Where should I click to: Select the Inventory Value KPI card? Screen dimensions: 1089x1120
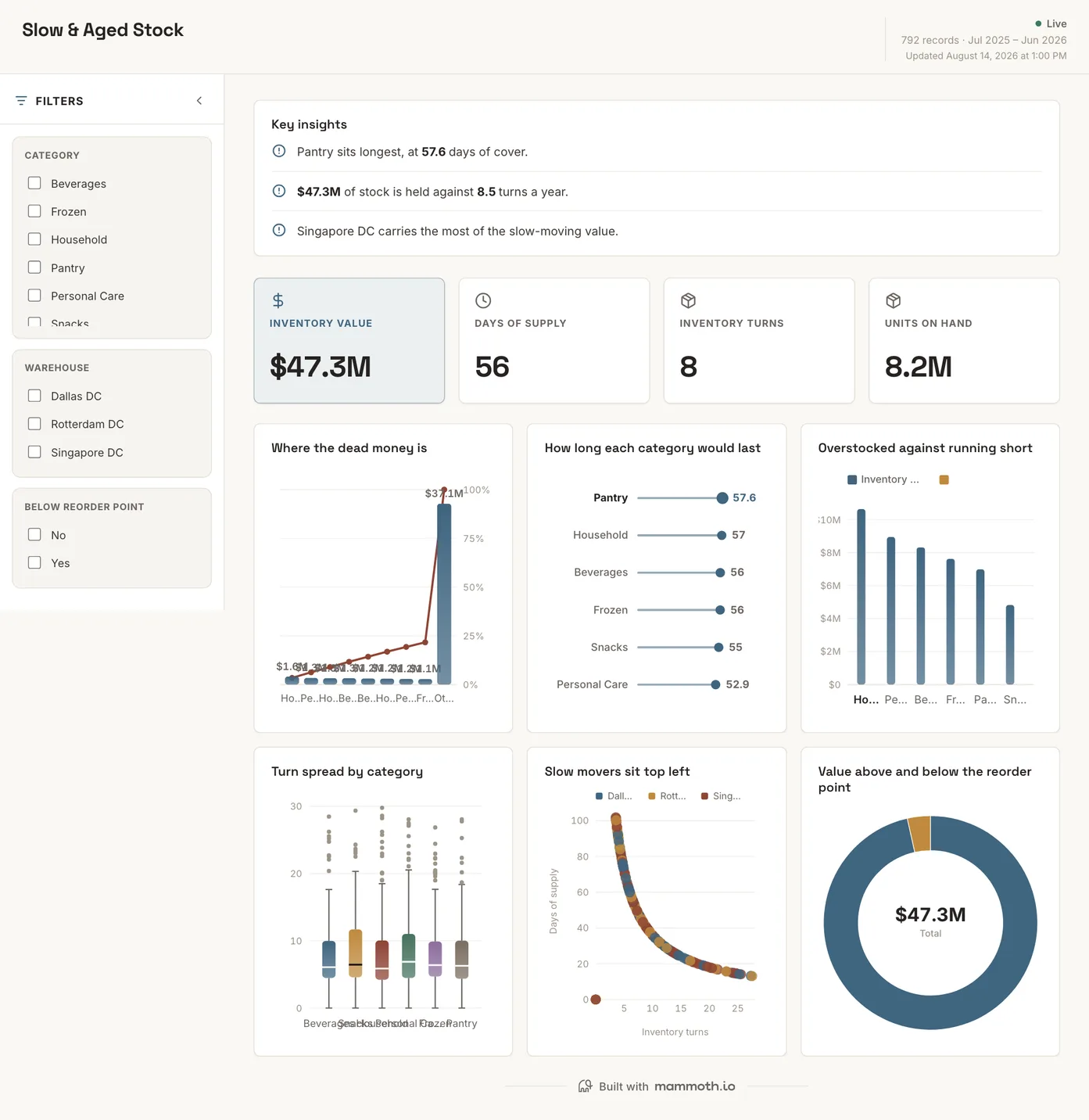coord(349,341)
